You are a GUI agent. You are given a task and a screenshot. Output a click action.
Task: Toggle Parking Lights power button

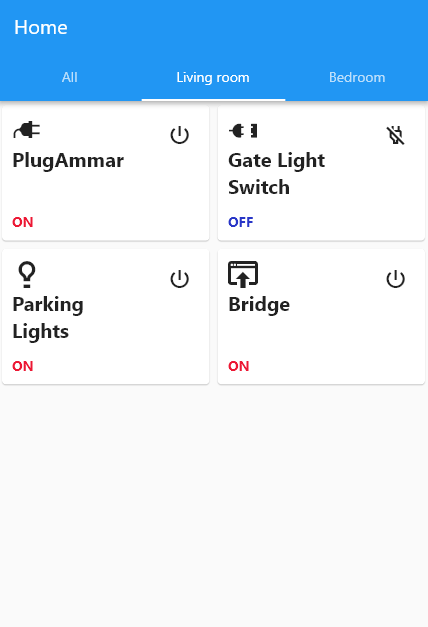[180, 279]
